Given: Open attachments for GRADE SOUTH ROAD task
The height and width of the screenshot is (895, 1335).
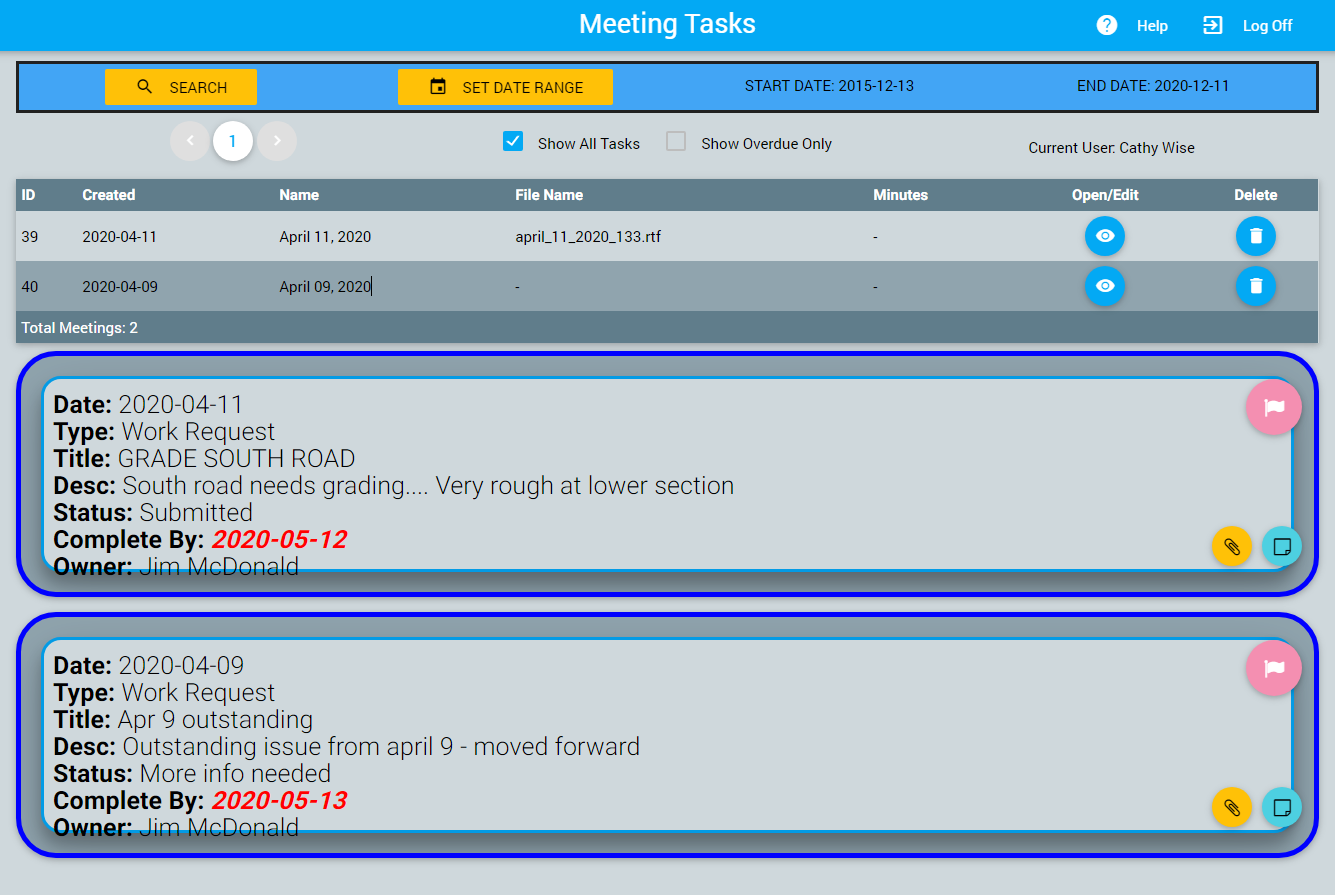Looking at the screenshot, I should [1232, 547].
